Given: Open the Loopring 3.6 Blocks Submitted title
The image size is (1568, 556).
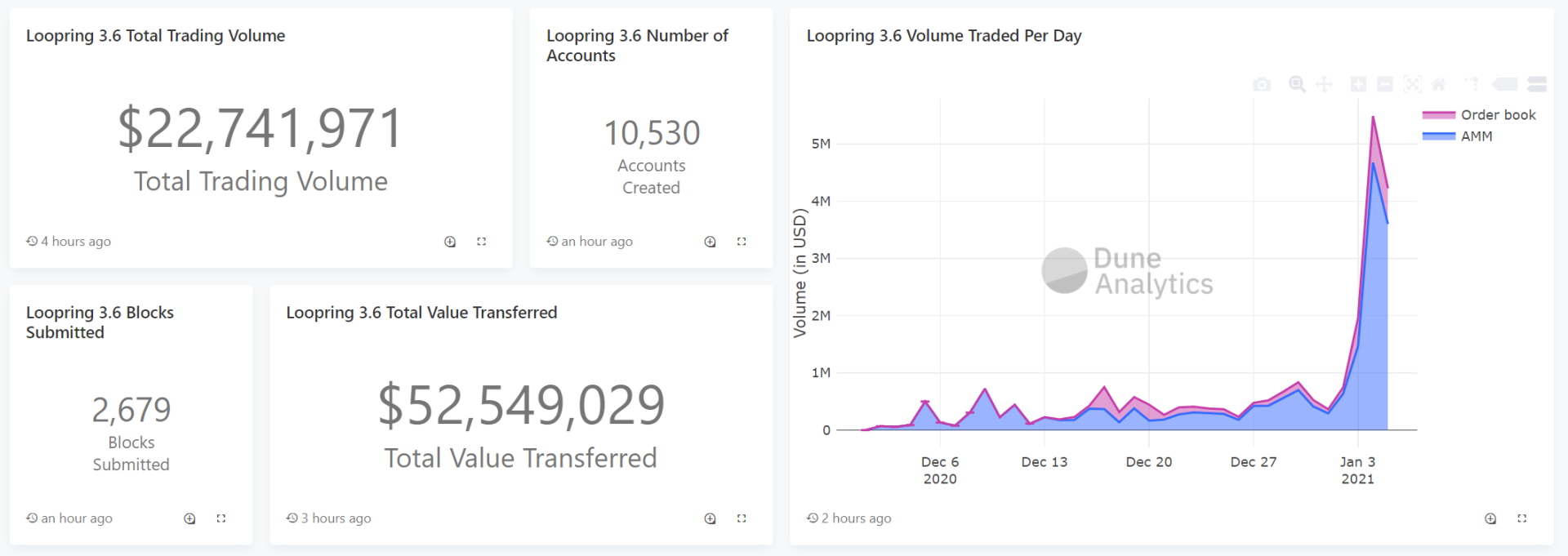Looking at the screenshot, I should point(100,322).
